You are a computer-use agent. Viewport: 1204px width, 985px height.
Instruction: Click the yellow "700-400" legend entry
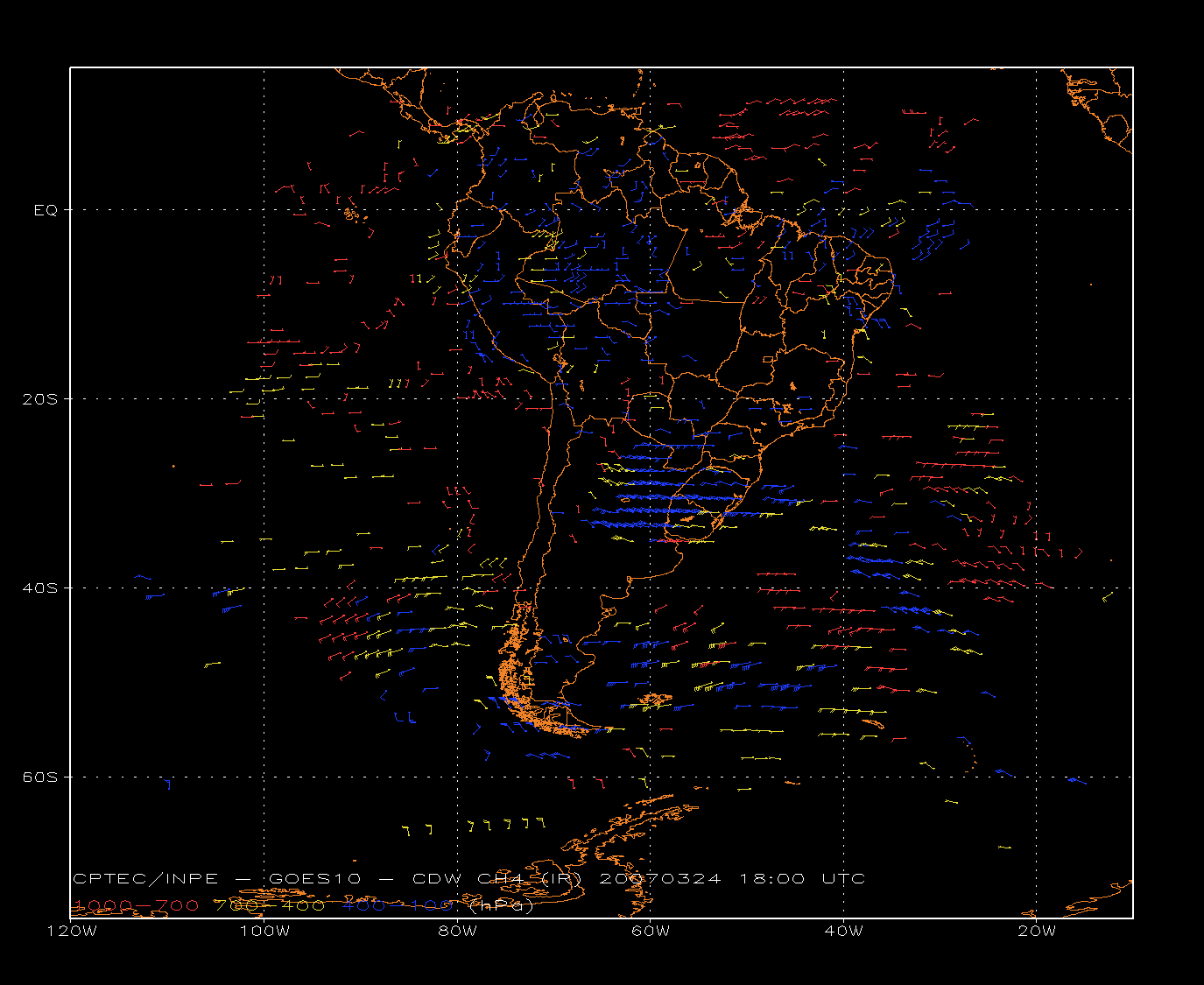(270, 905)
